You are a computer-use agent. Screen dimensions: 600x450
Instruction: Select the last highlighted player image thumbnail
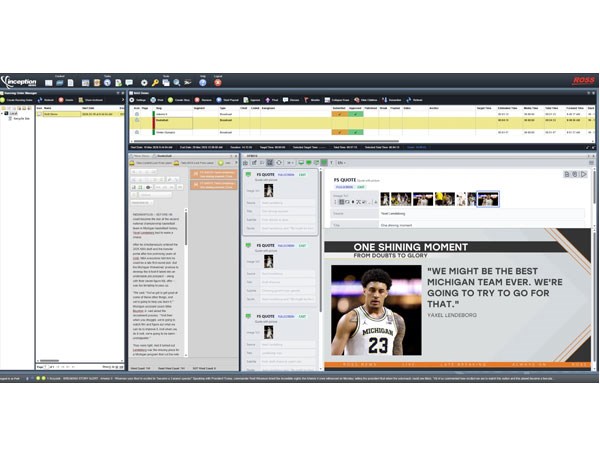pos(488,199)
